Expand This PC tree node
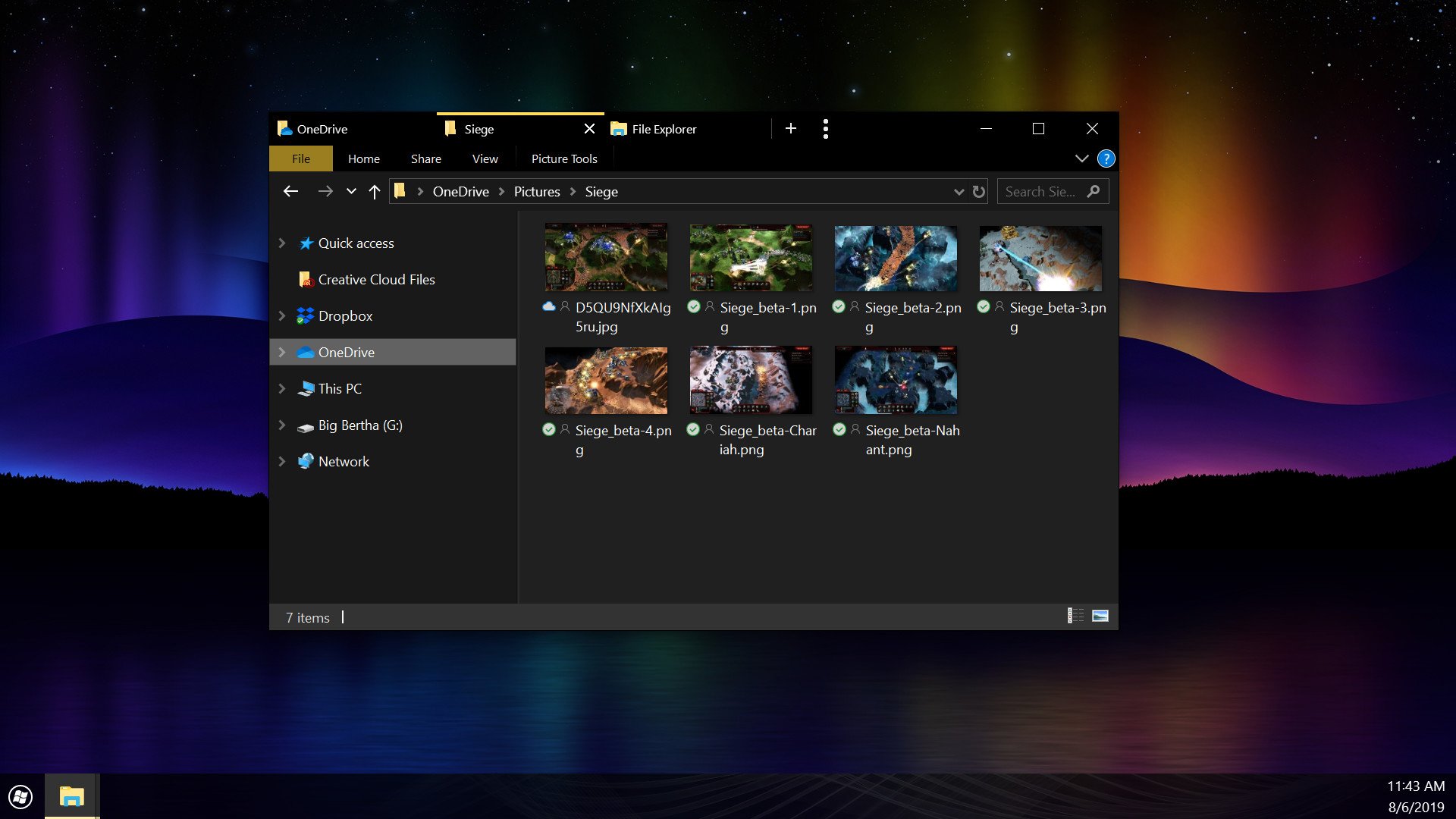The height and width of the screenshot is (819, 1456). 282,388
